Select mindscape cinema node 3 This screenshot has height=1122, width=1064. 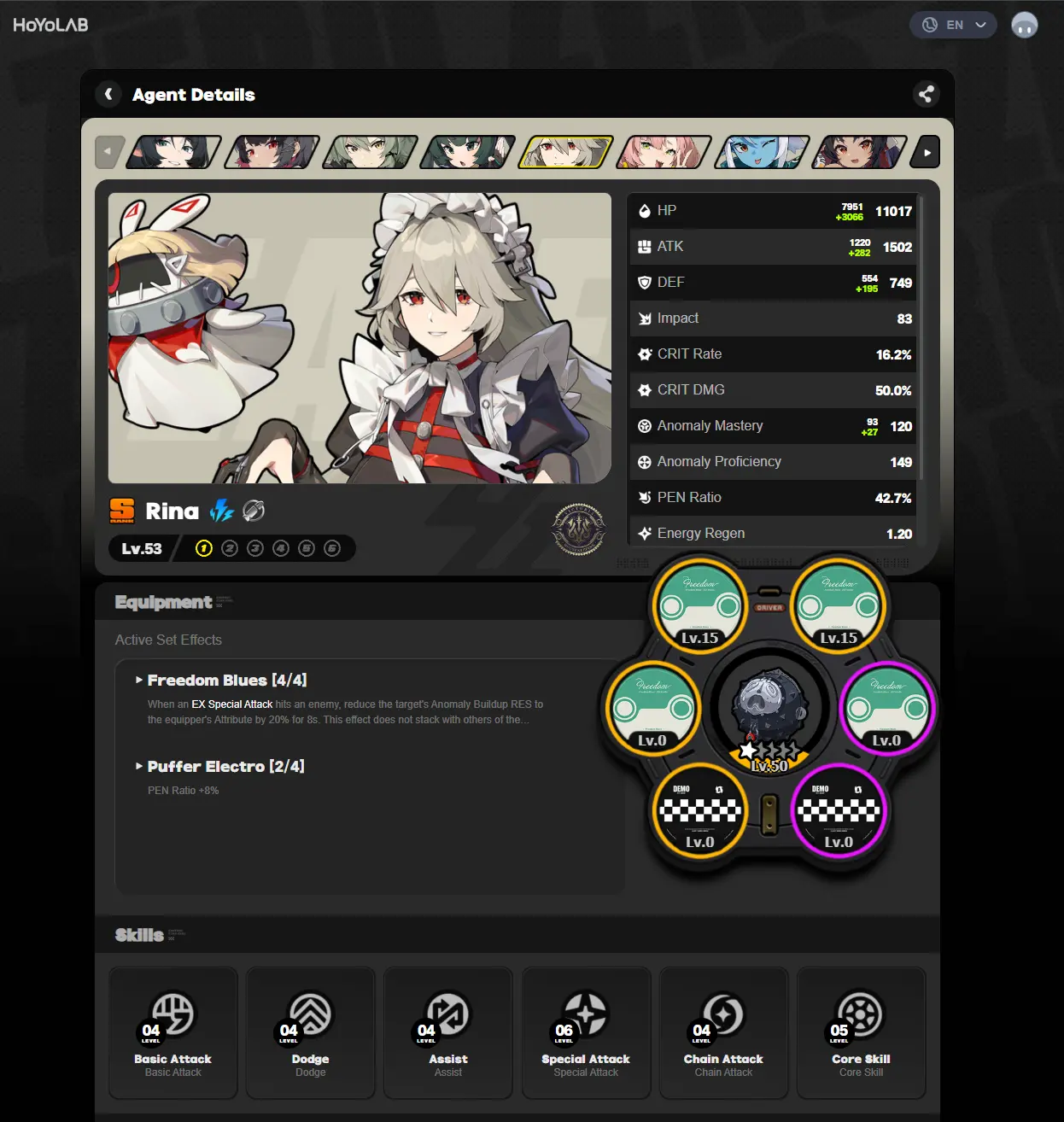pos(254,548)
